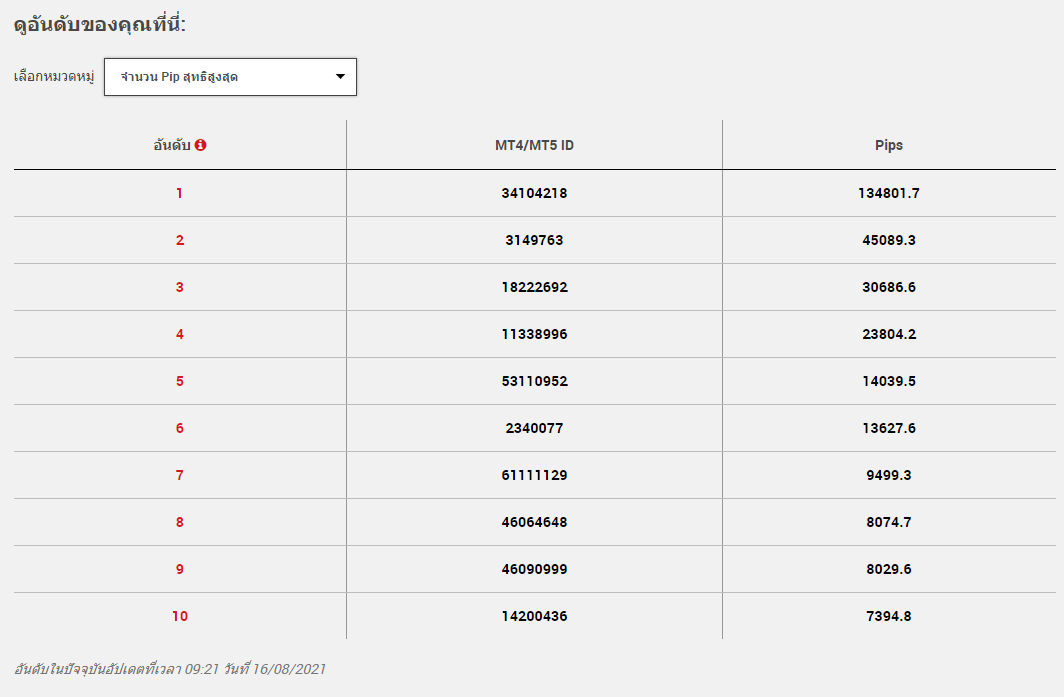Click the pips value 14039.5
Image resolution: width=1064 pixels, height=697 pixels.
point(889,381)
